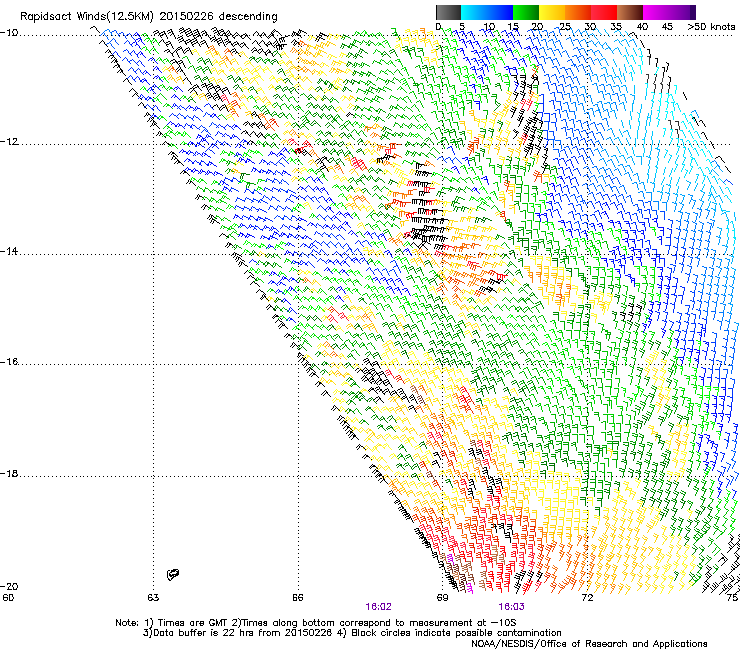Click the 'Times are GMT' note line
This screenshot has width=740, height=650.
tap(316, 623)
